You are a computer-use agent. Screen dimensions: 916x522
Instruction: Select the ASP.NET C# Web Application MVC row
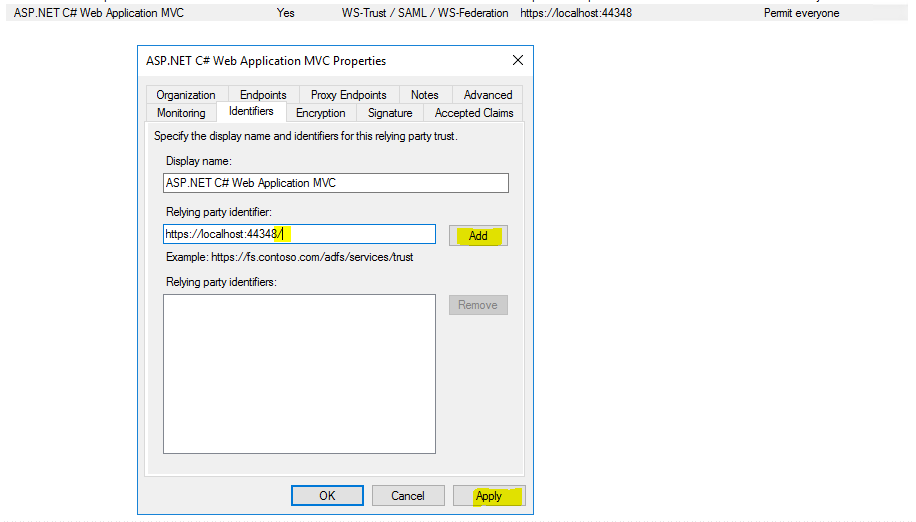(457, 13)
